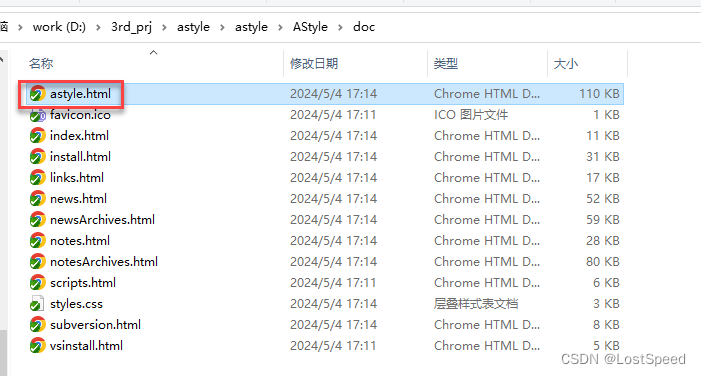Click the vsinstall.html Chrome icon
Image resolution: width=701 pixels, height=376 pixels.
pyautogui.click(x=38, y=346)
